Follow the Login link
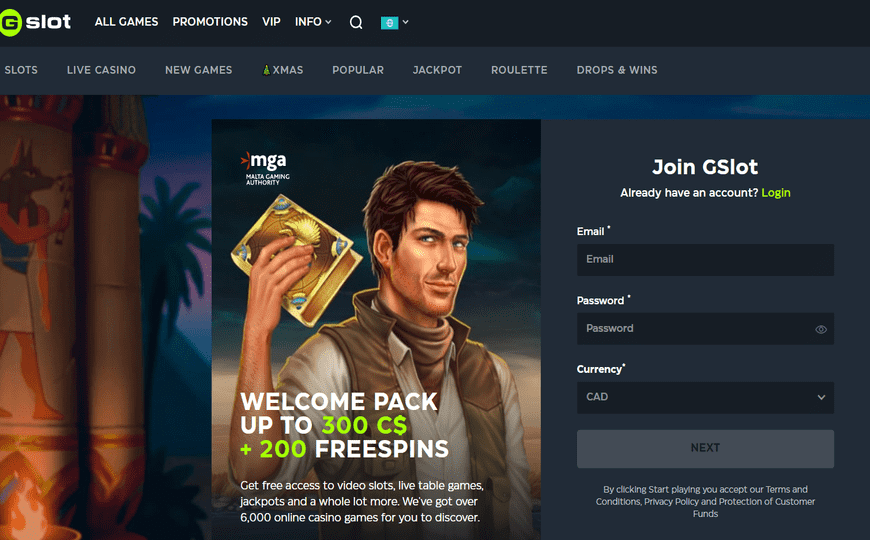Image resolution: width=870 pixels, height=540 pixels. pyautogui.click(x=776, y=193)
